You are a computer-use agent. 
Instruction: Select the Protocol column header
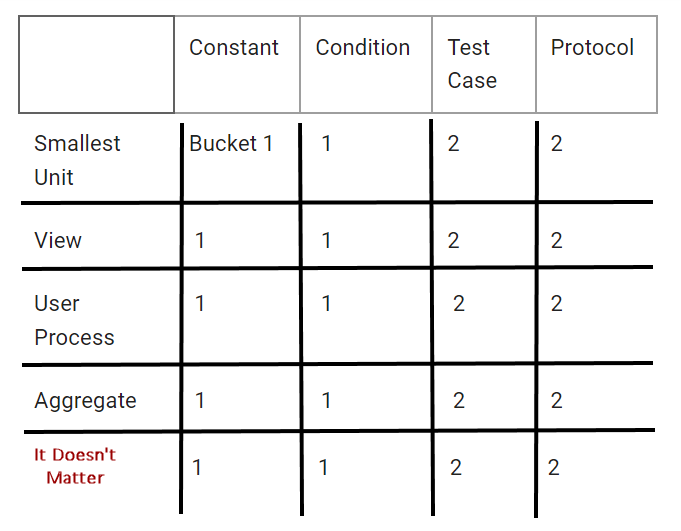click(x=592, y=48)
